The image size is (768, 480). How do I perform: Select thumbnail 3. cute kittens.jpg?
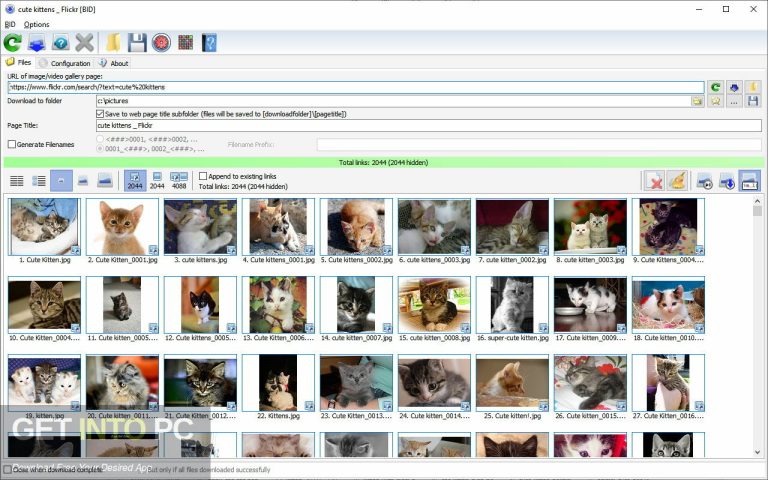(x=200, y=227)
